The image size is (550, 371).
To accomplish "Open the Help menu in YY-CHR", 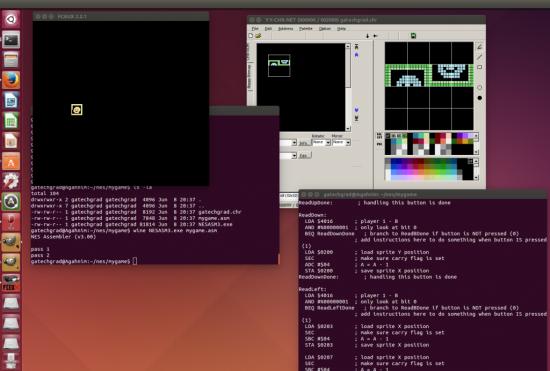I will click(x=341, y=28).
